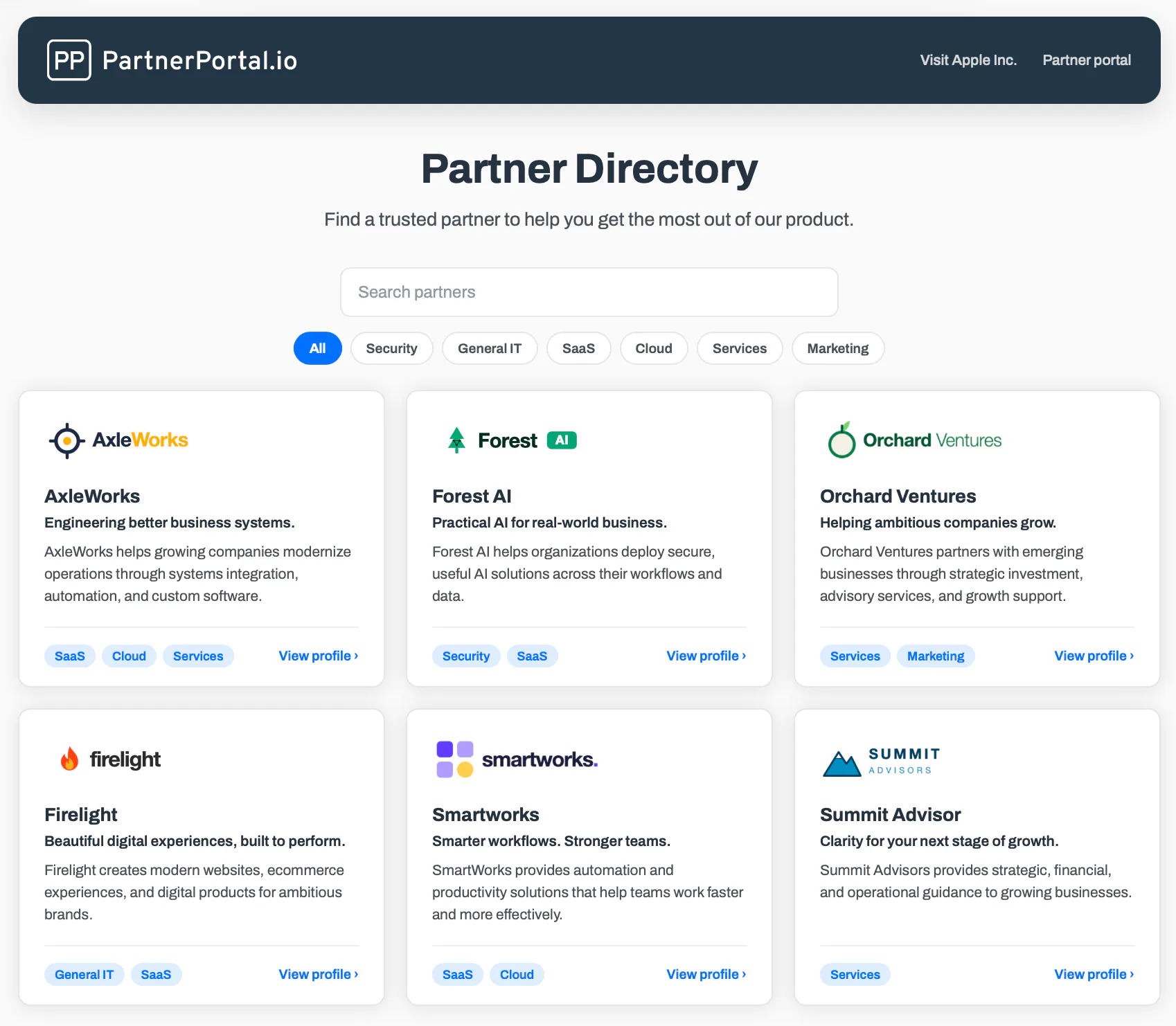Click the Forest AI card heading
Screen dimensions: 1176x1026
pyautogui.click(x=472, y=496)
